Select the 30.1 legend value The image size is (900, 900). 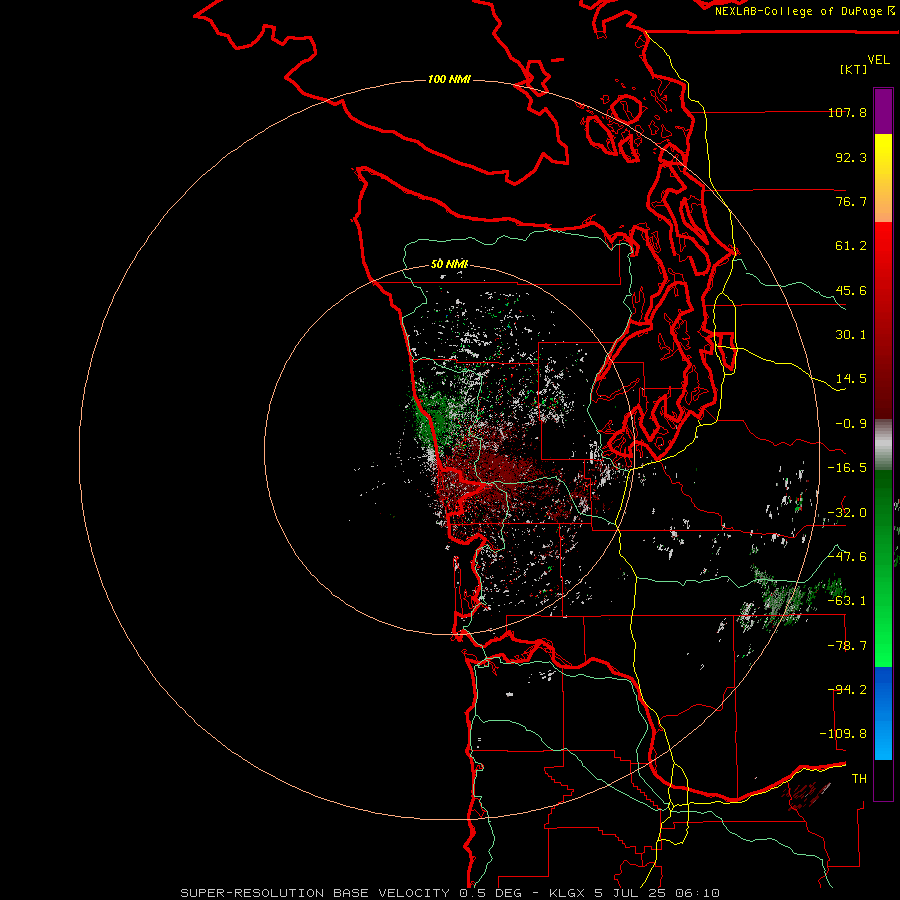(x=851, y=335)
